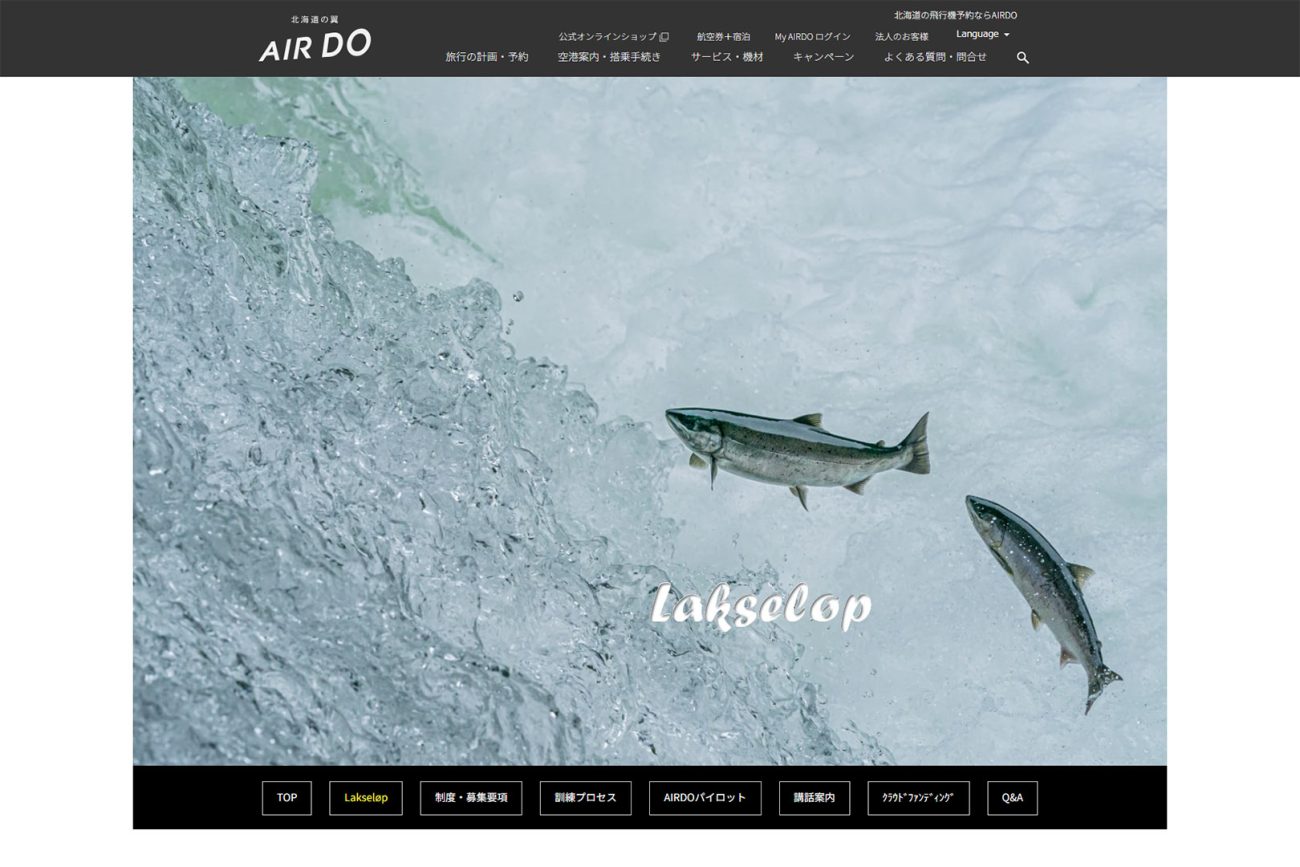Open よくある質問・問合せ menu
The image size is (1300, 867).
935,58
